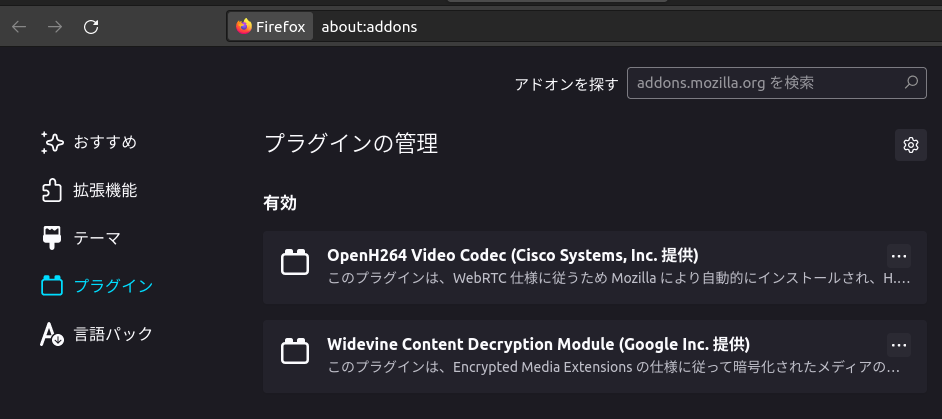The image size is (942, 419).
Task: Open more options for OpenH264 Video Codec
Action: pos(899,256)
